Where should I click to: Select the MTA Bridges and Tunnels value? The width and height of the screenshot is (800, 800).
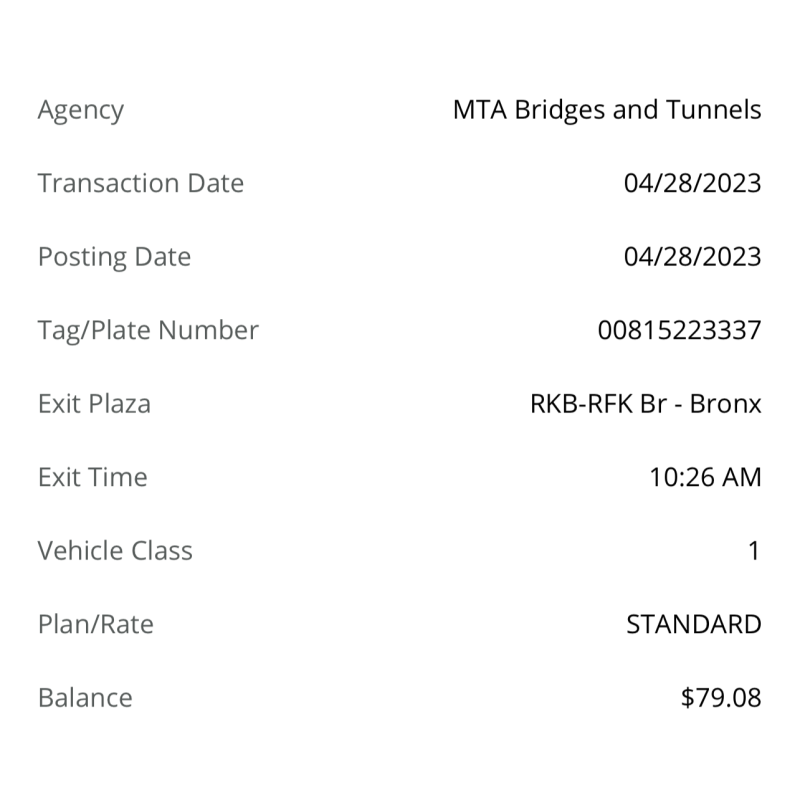[x=607, y=110]
